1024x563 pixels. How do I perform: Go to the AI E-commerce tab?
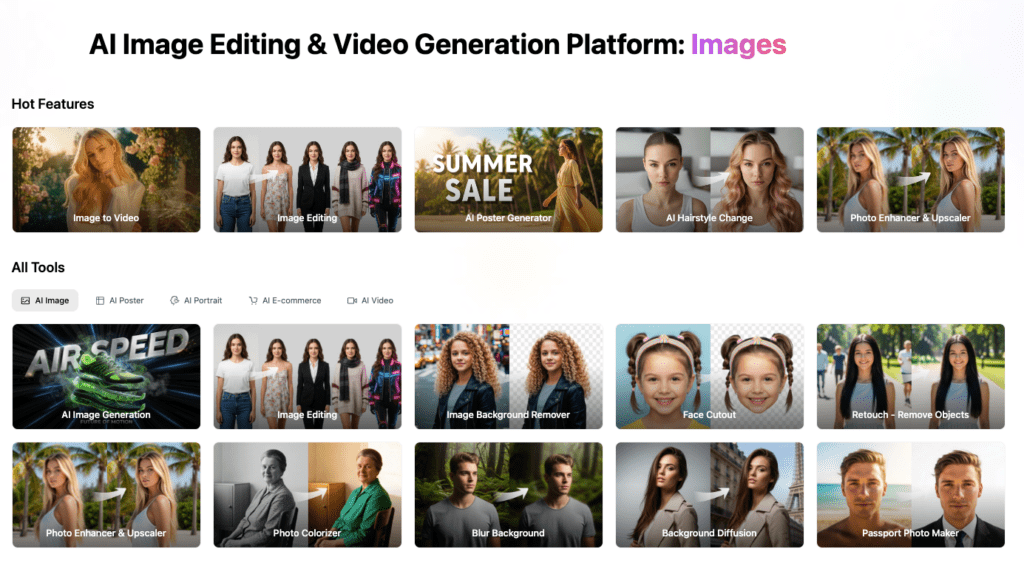285,300
